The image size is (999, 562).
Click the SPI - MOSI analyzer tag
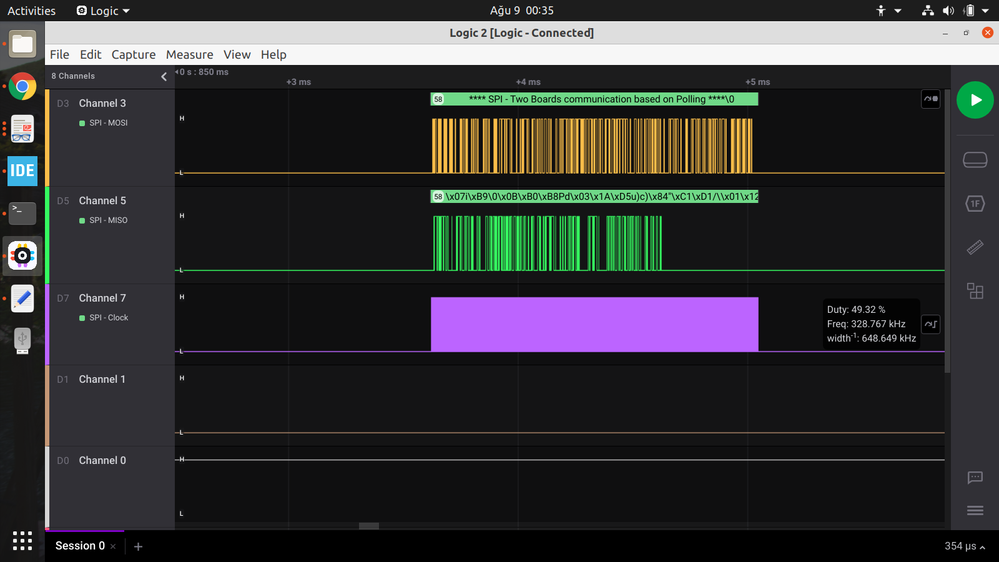103,123
